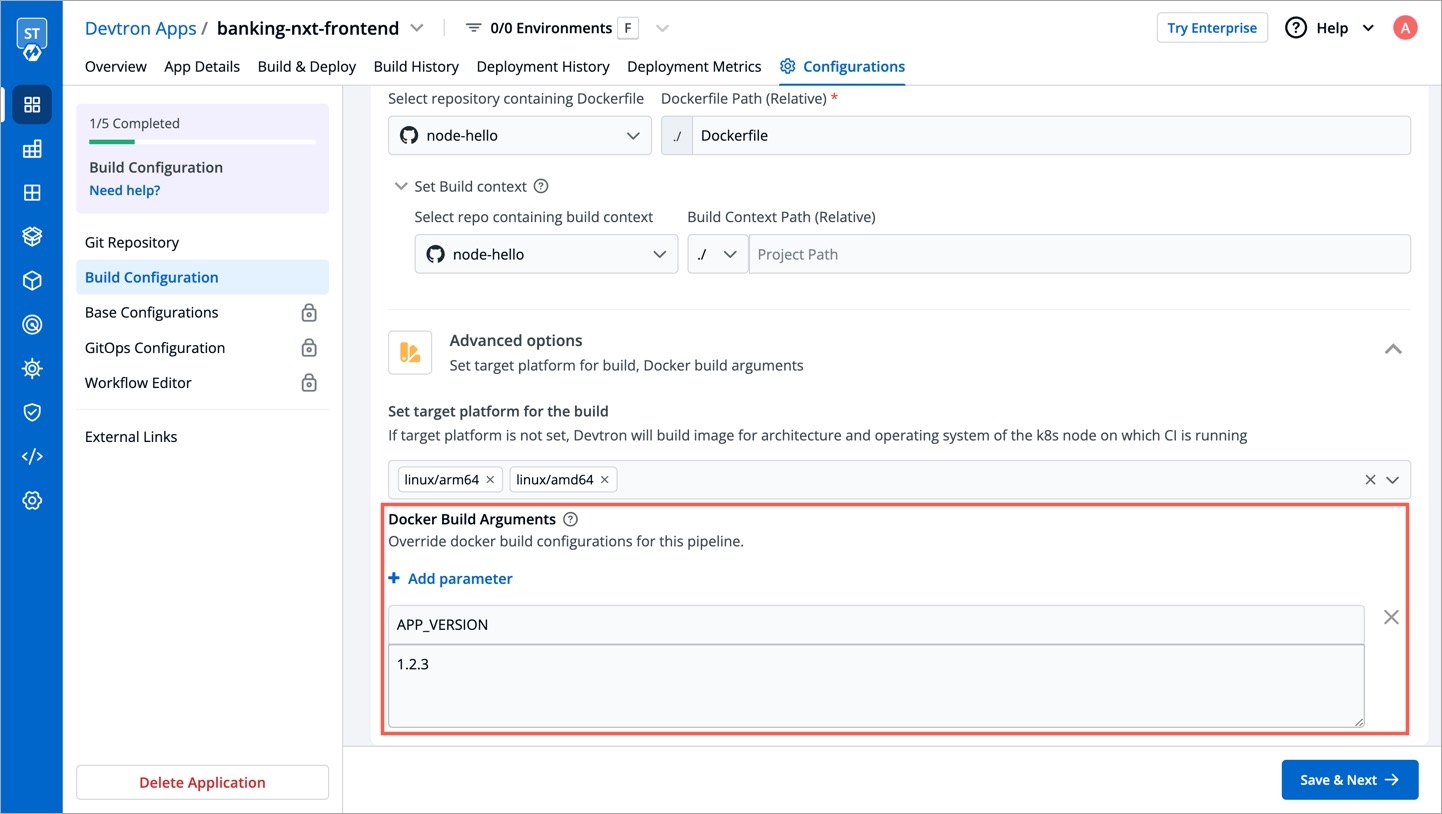
Task: Focus the Dockerfile Path input field
Action: [x=1051, y=136]
